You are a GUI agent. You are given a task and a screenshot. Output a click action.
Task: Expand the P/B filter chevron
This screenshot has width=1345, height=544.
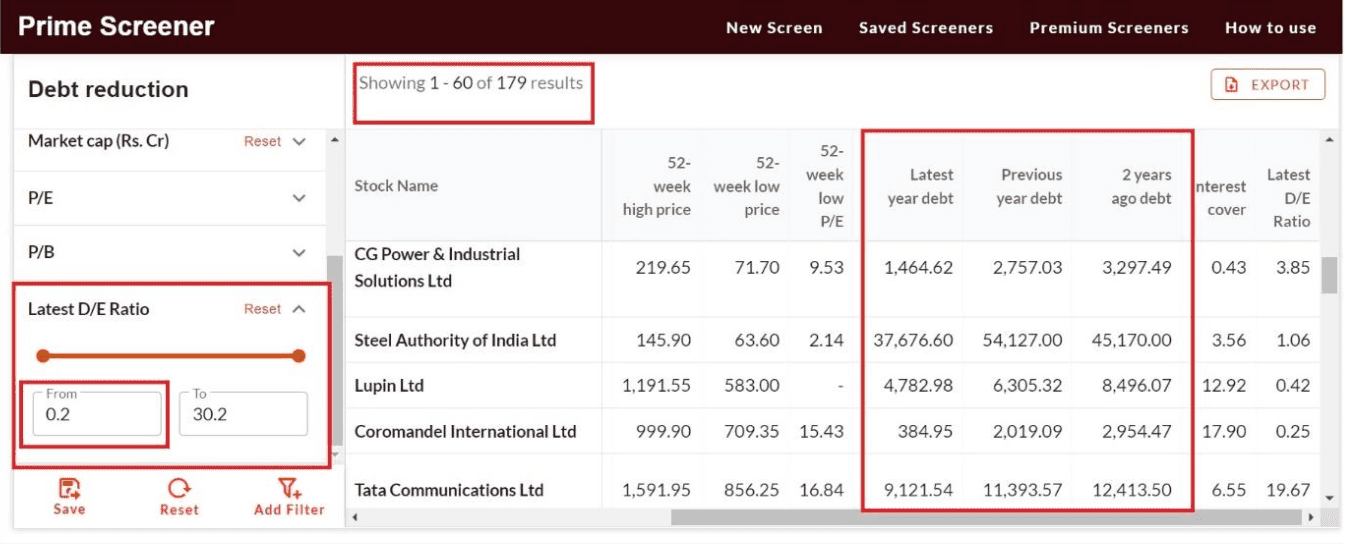(299, 253)
